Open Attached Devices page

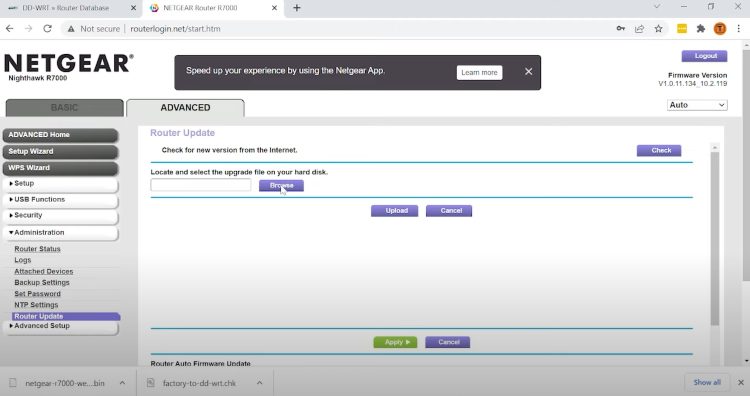(x=44, y=271)
